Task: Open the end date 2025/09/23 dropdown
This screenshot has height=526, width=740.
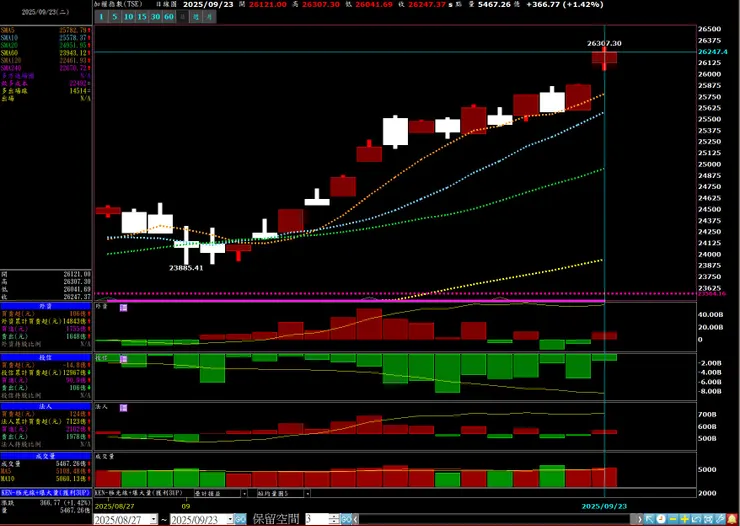Action: point(230,519)
